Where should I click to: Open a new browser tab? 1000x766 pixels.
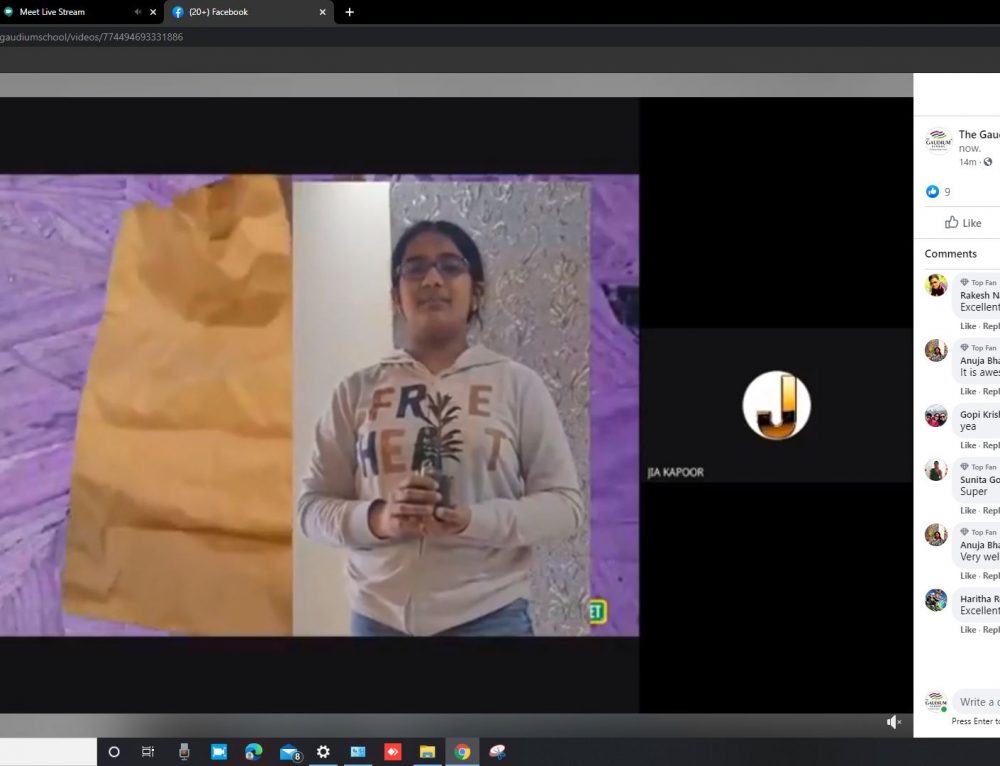point(349,12)
